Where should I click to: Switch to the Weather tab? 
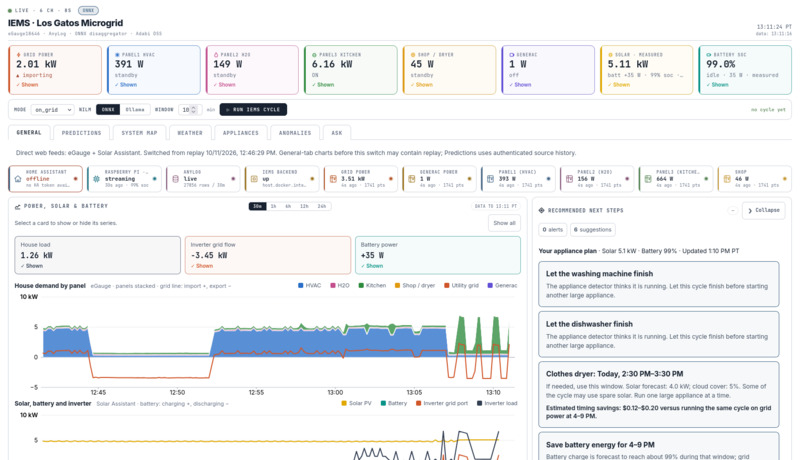click(x=190, y=133)
